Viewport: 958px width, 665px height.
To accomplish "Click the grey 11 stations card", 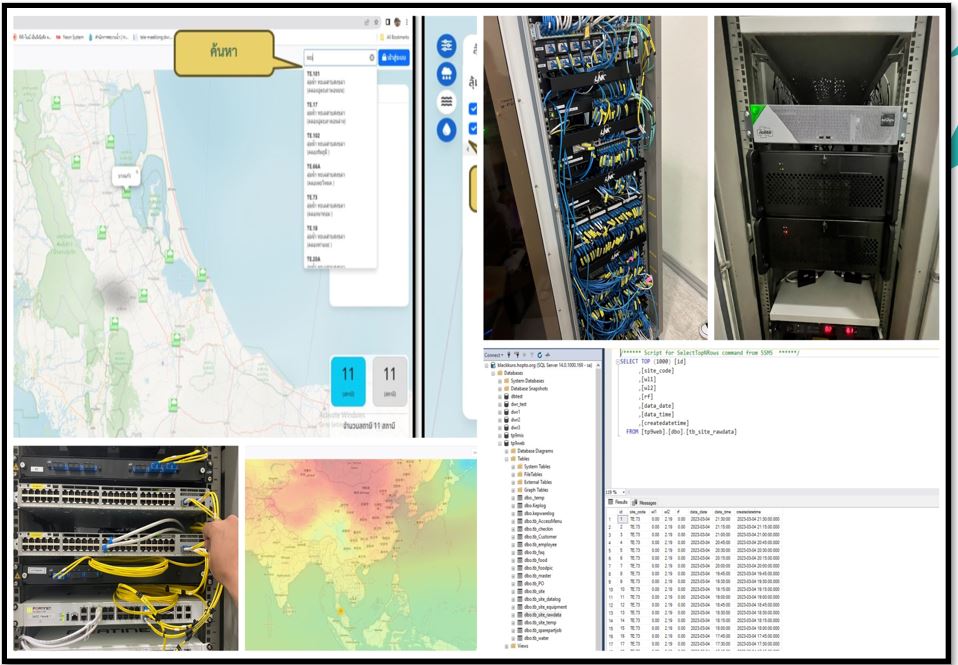I will pos(390,381).
